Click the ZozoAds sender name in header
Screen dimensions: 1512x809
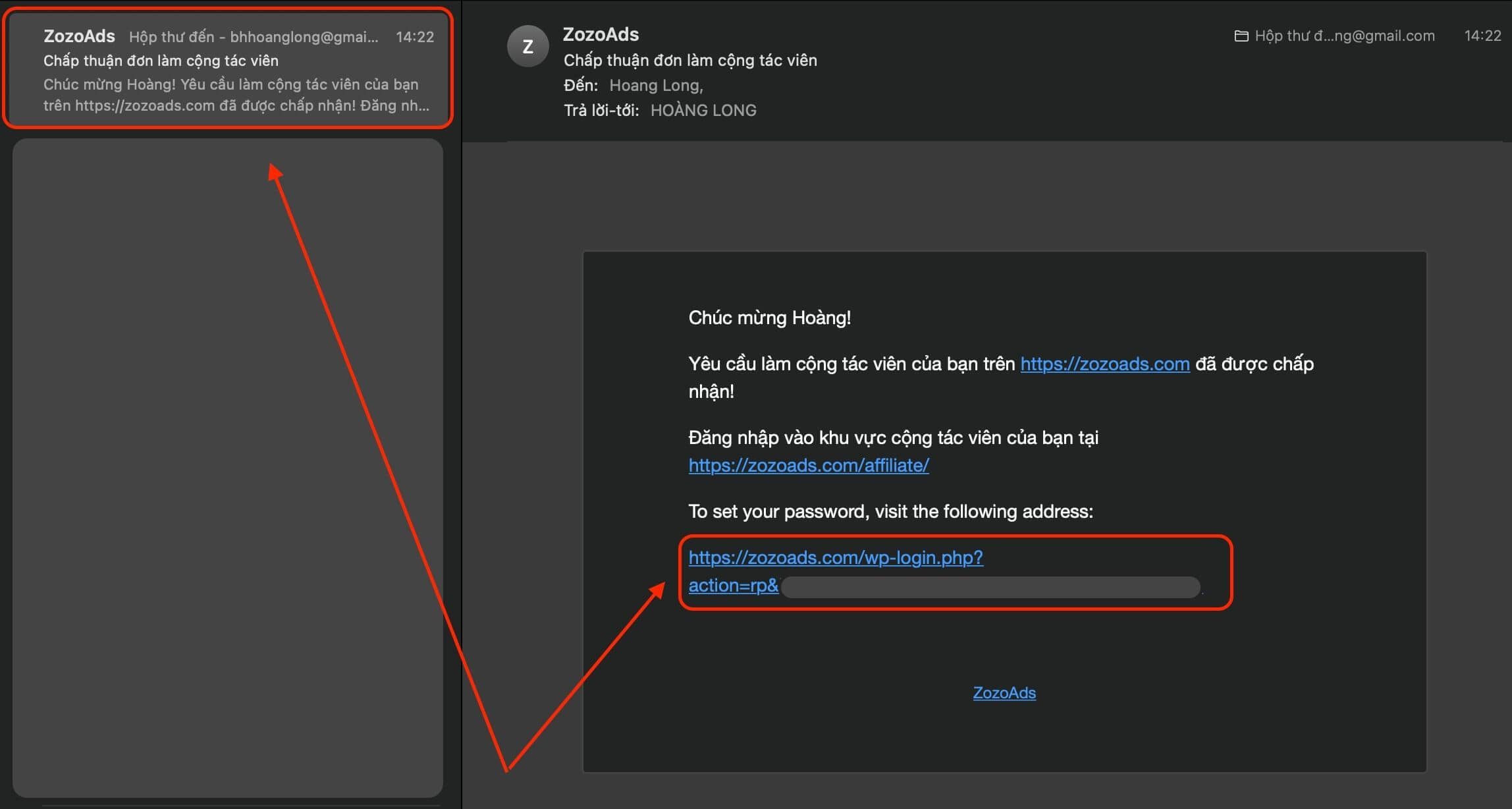tap(601, 34)
